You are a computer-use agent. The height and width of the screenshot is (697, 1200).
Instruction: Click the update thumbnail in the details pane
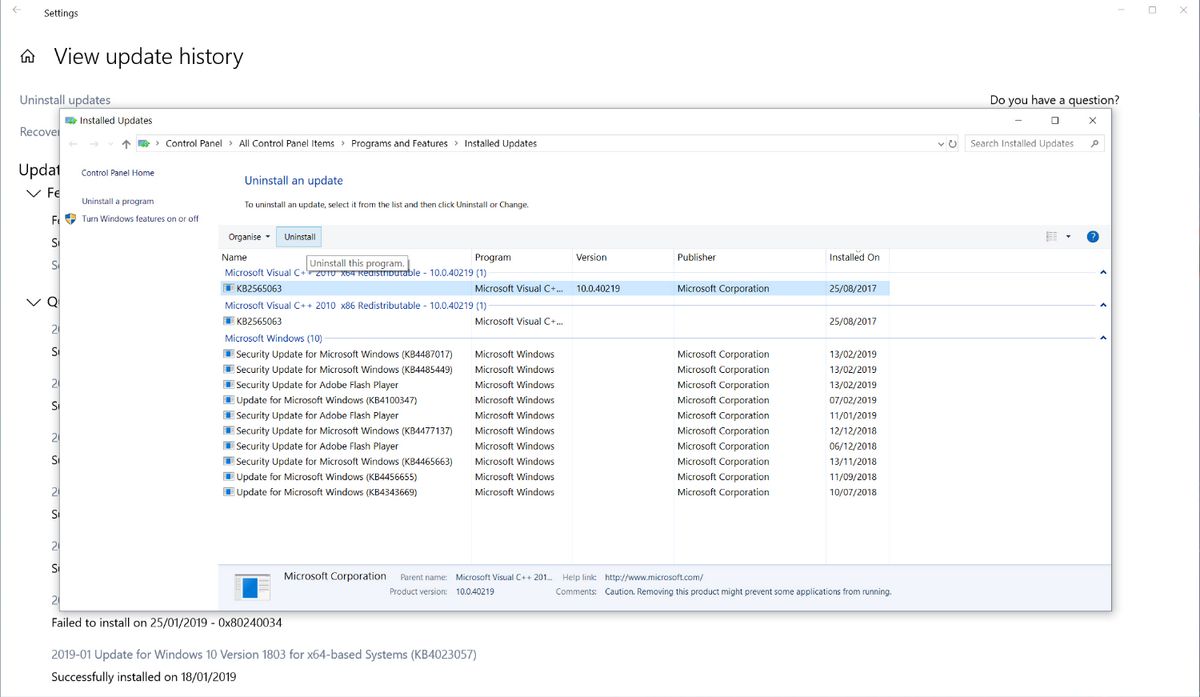(x=252, y=587)
